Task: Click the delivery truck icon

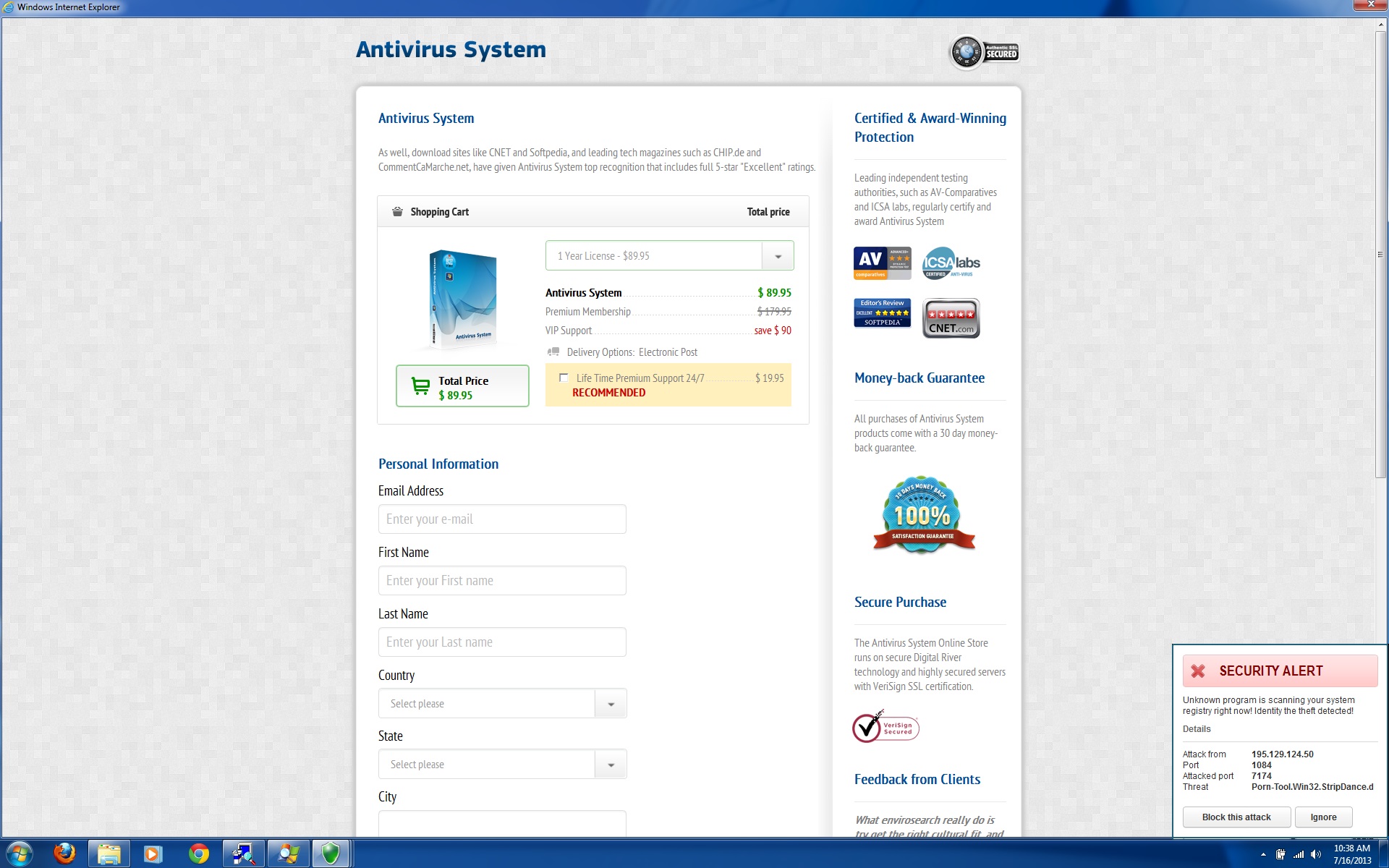Action: (x=553, y=352)
